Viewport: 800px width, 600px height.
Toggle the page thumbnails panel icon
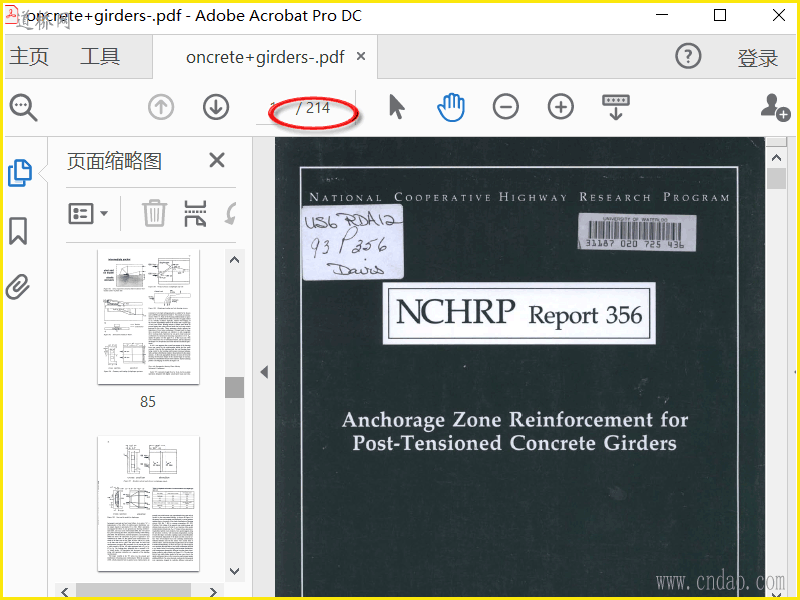click(x=20, y=173)
